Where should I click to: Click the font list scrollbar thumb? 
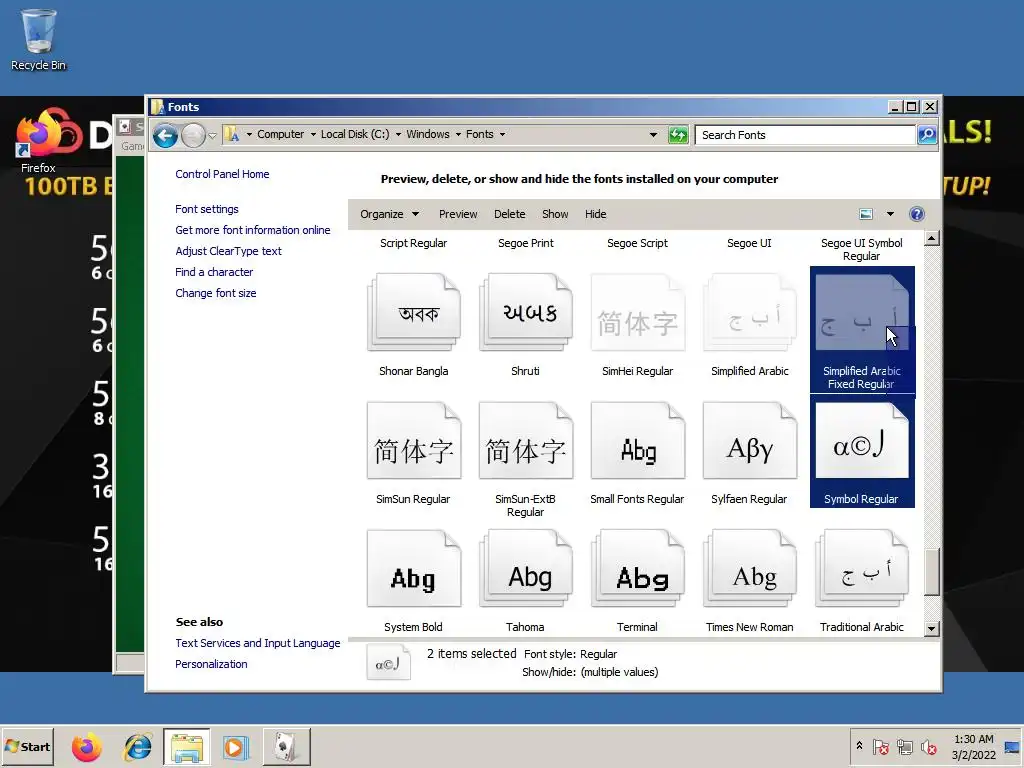pyautogui.click(x=932, y=571)
